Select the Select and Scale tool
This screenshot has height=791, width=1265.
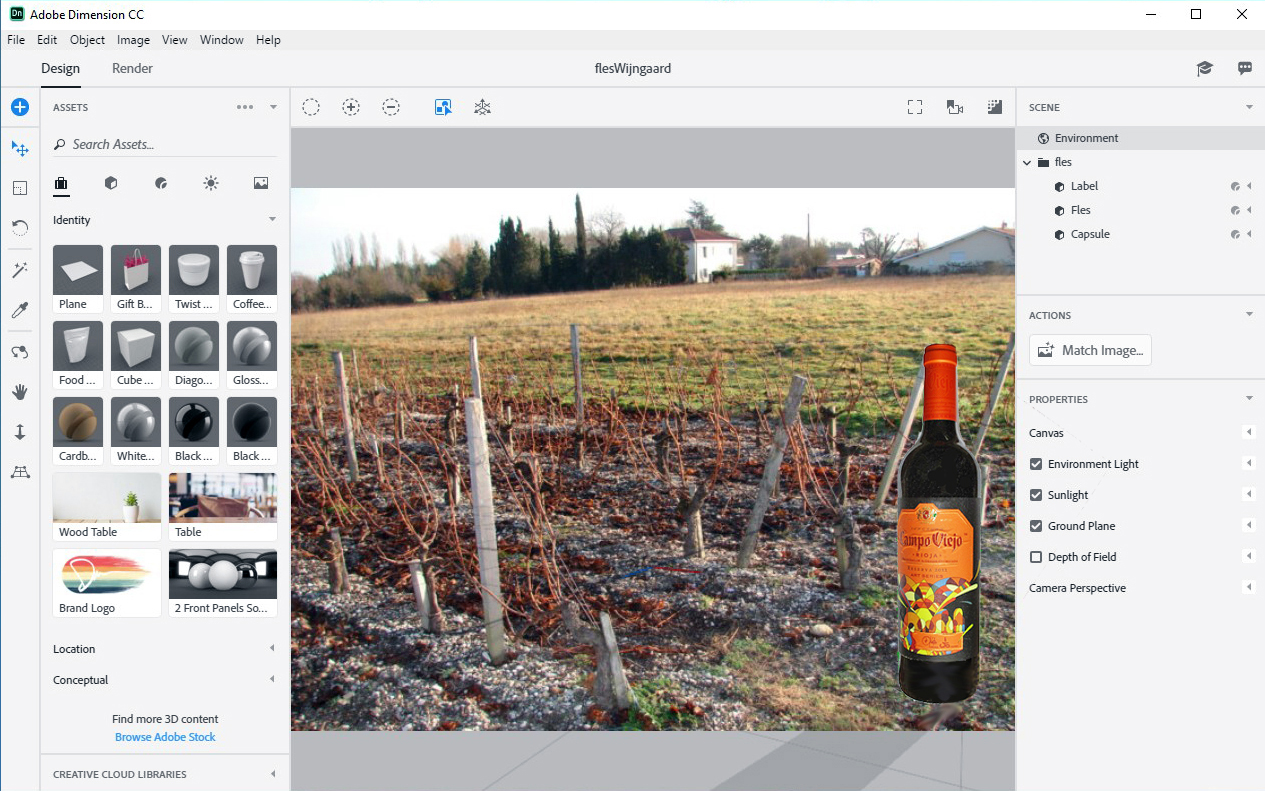tap(20, 188)
